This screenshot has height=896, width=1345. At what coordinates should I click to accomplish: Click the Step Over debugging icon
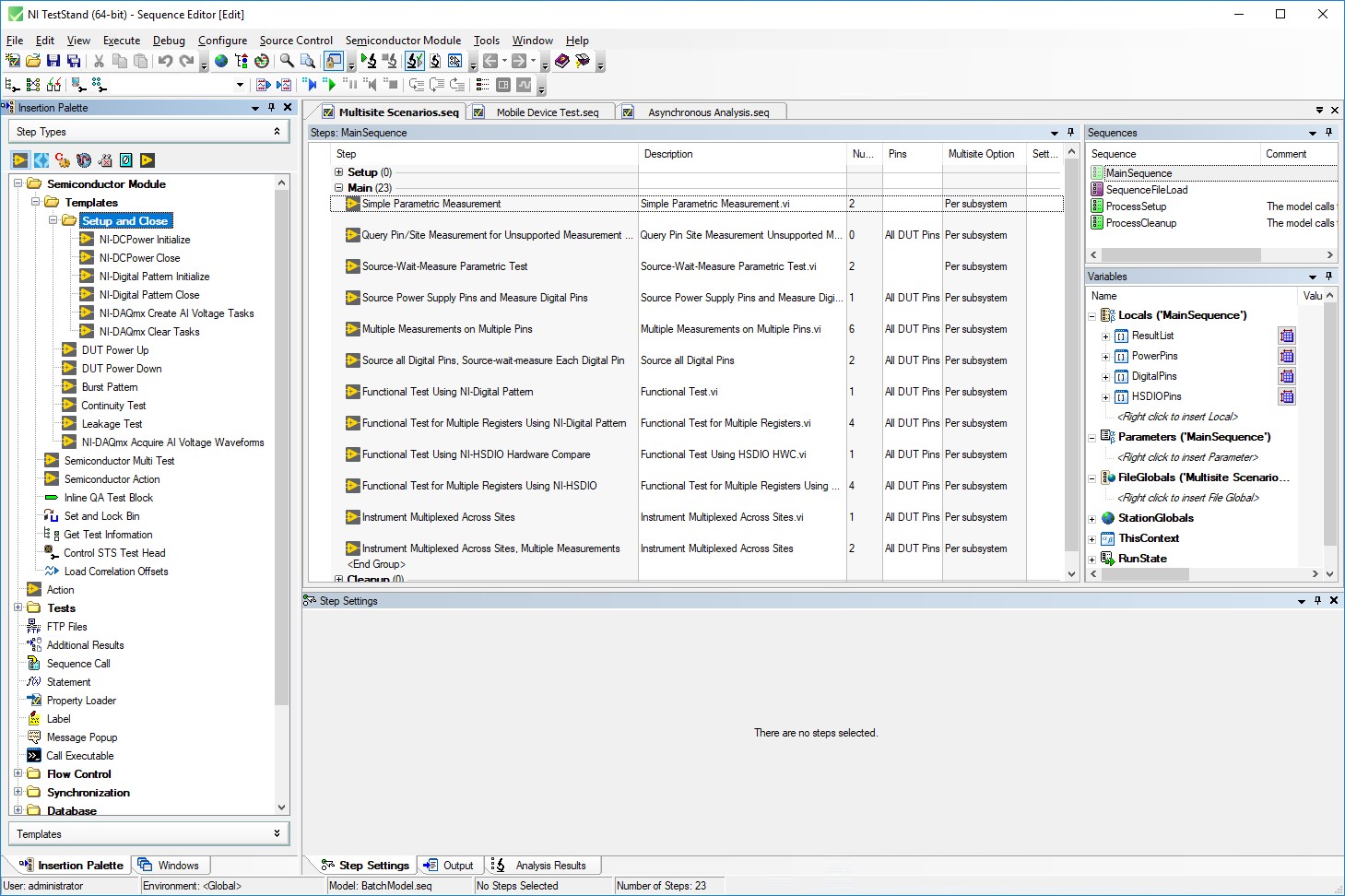[x=437, y=84]
